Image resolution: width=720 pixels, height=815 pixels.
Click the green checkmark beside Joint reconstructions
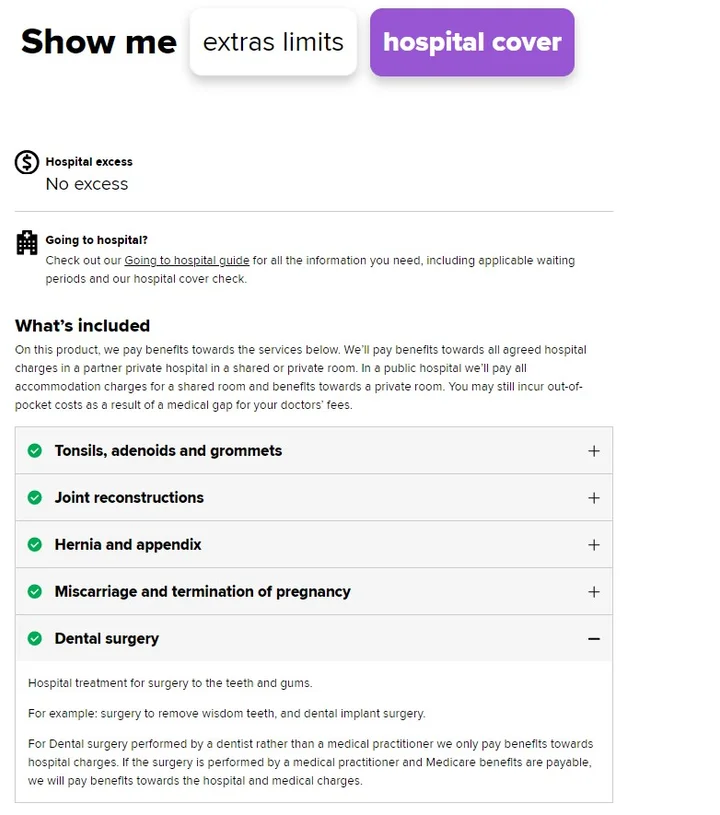pos(35,497)
